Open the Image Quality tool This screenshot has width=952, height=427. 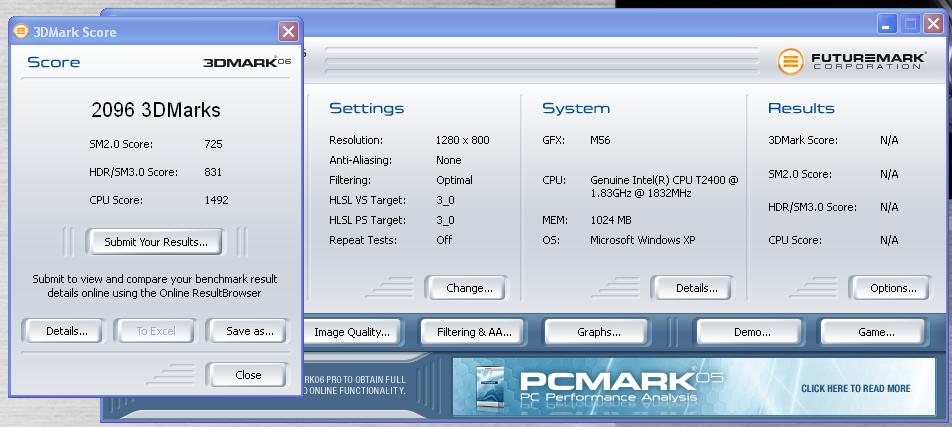pos(352,332)
